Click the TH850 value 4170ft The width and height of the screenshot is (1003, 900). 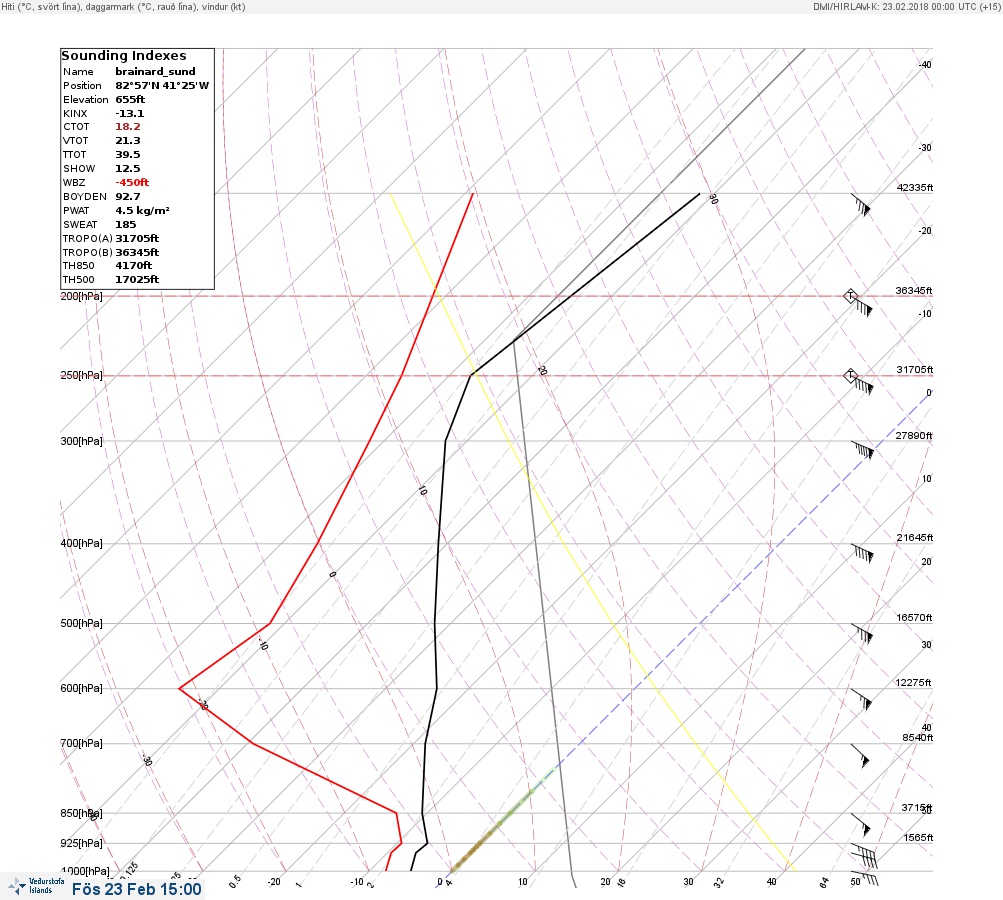[x=134, y=265]
